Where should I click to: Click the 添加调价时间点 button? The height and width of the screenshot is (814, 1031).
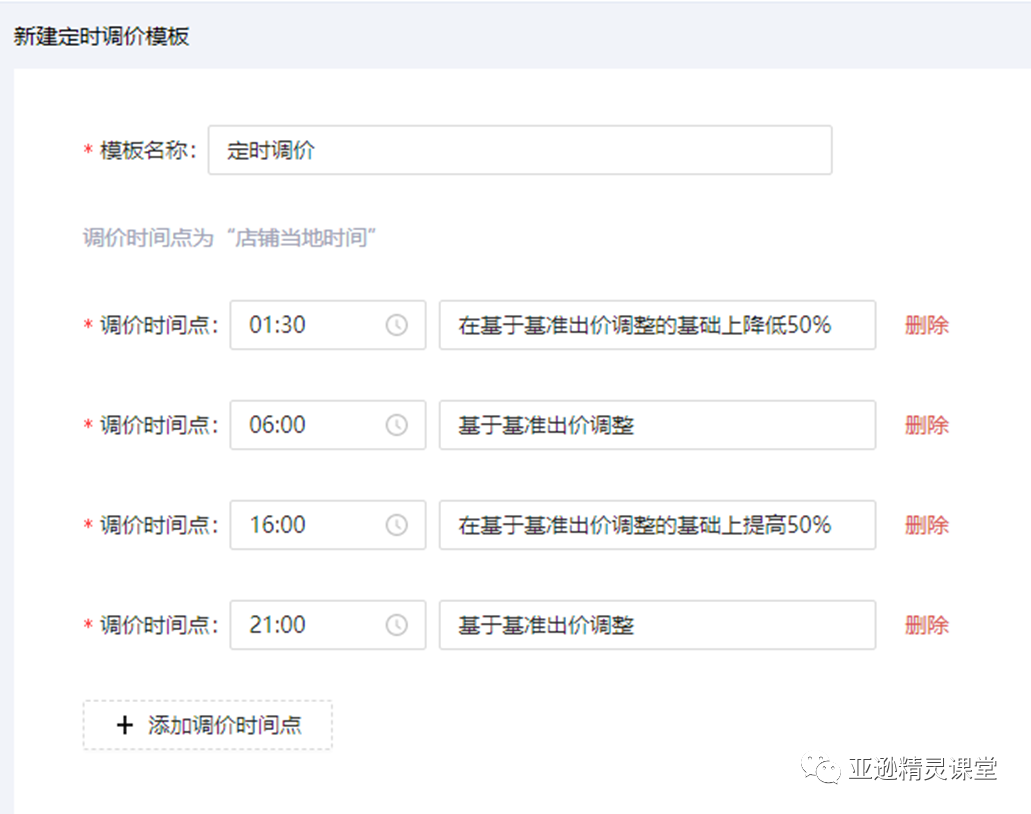click(x=208, y=725)
